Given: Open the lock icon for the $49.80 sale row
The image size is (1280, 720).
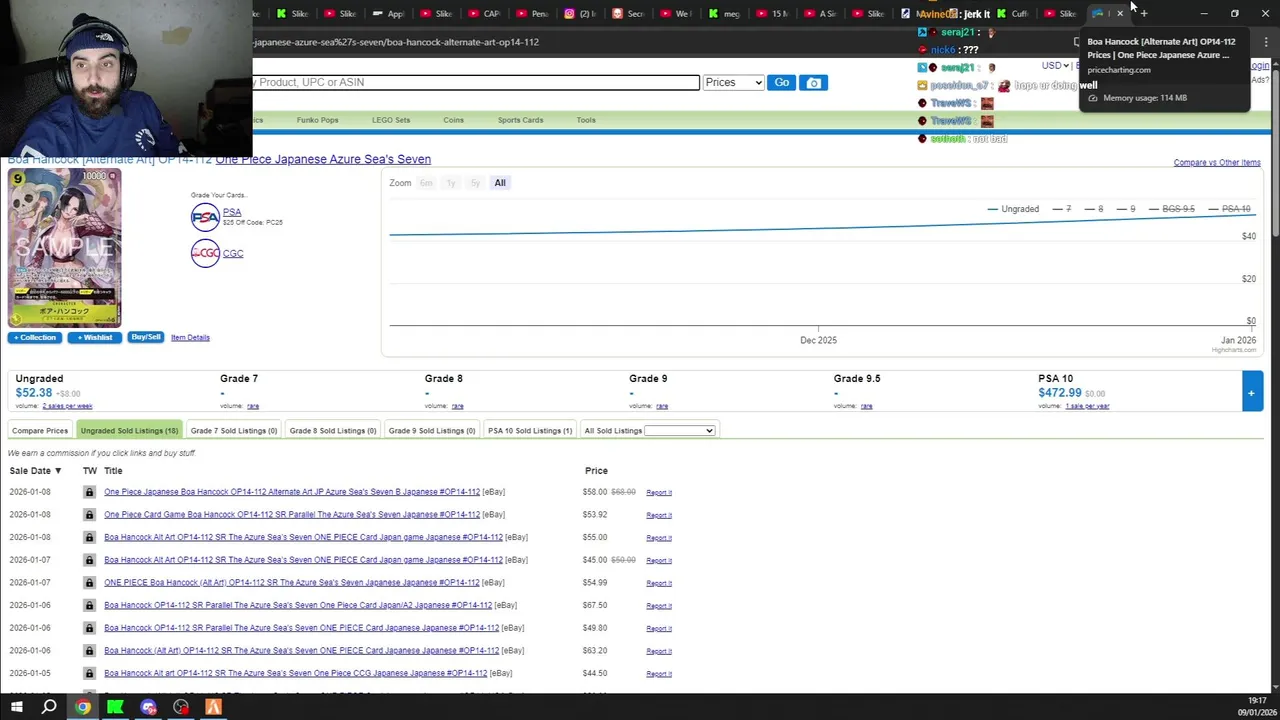Looking at the screenshot, I should click(89, 628).
